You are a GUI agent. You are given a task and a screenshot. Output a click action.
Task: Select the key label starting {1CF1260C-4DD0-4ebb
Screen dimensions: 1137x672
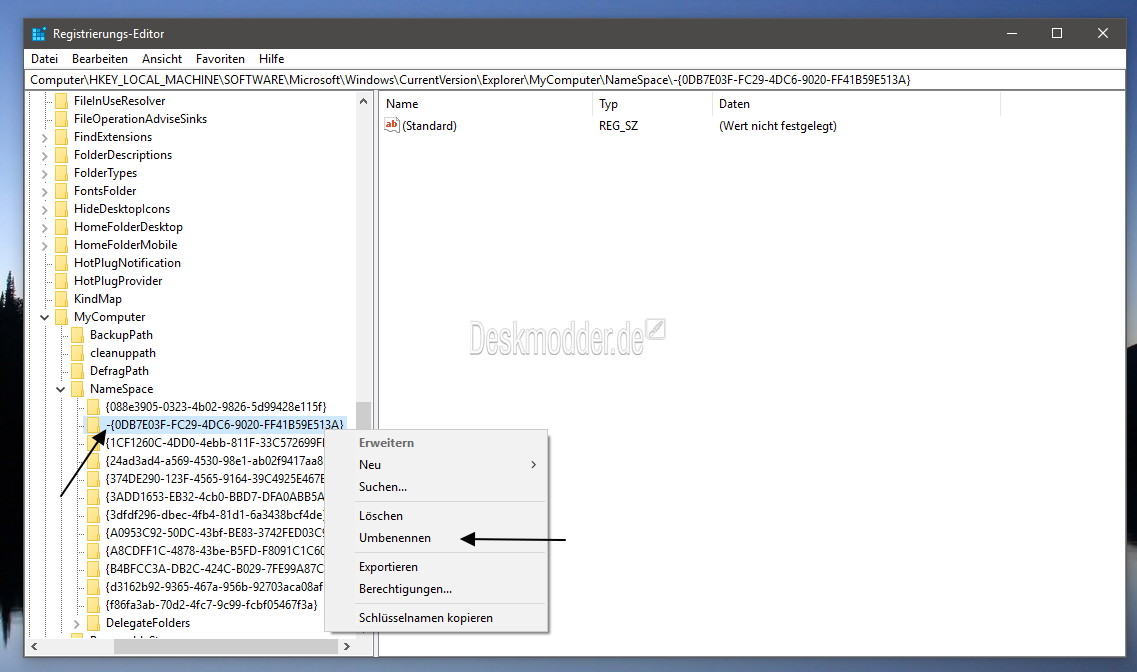215,442
